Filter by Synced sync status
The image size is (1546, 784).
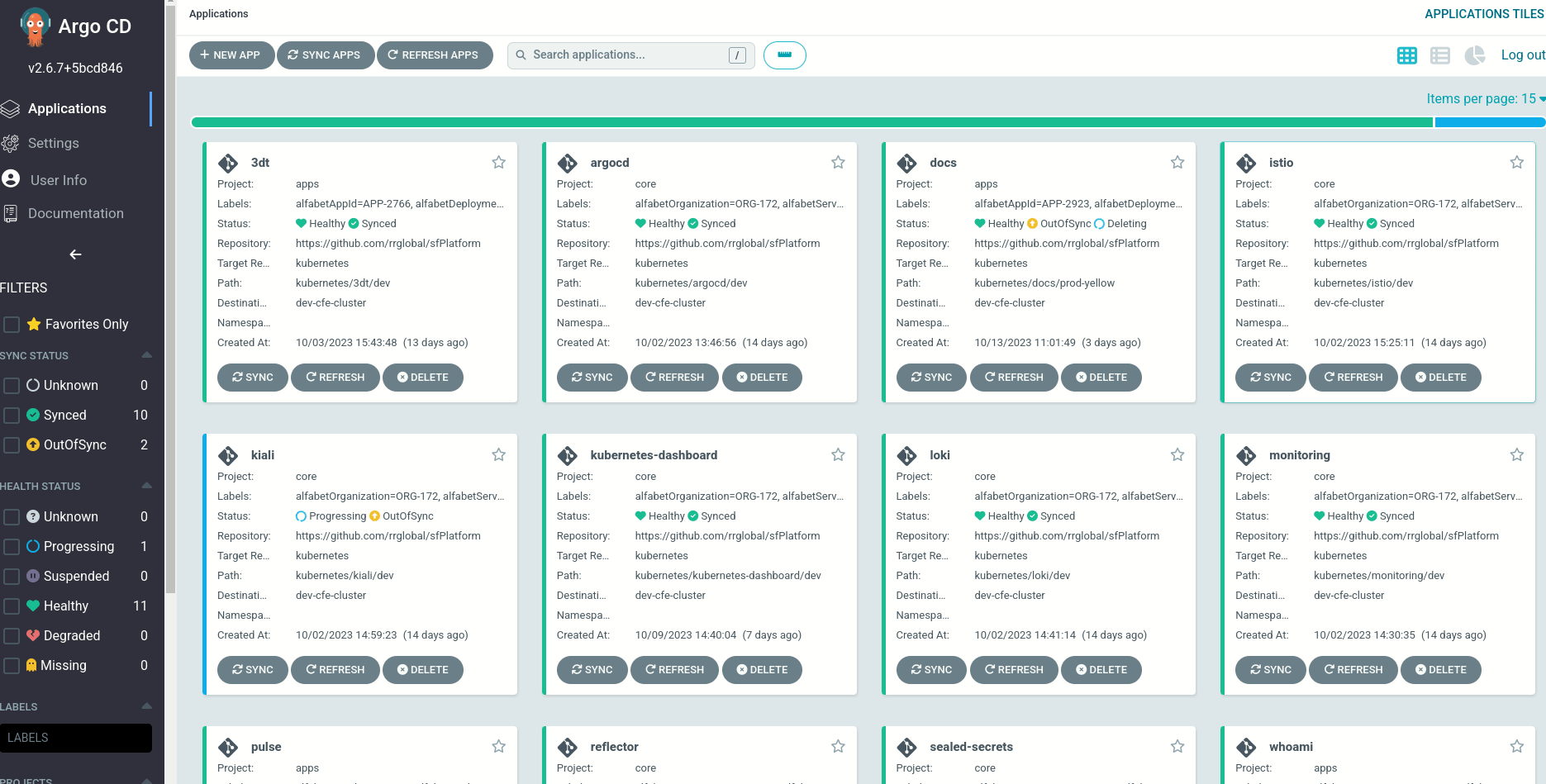coord(12,416)
